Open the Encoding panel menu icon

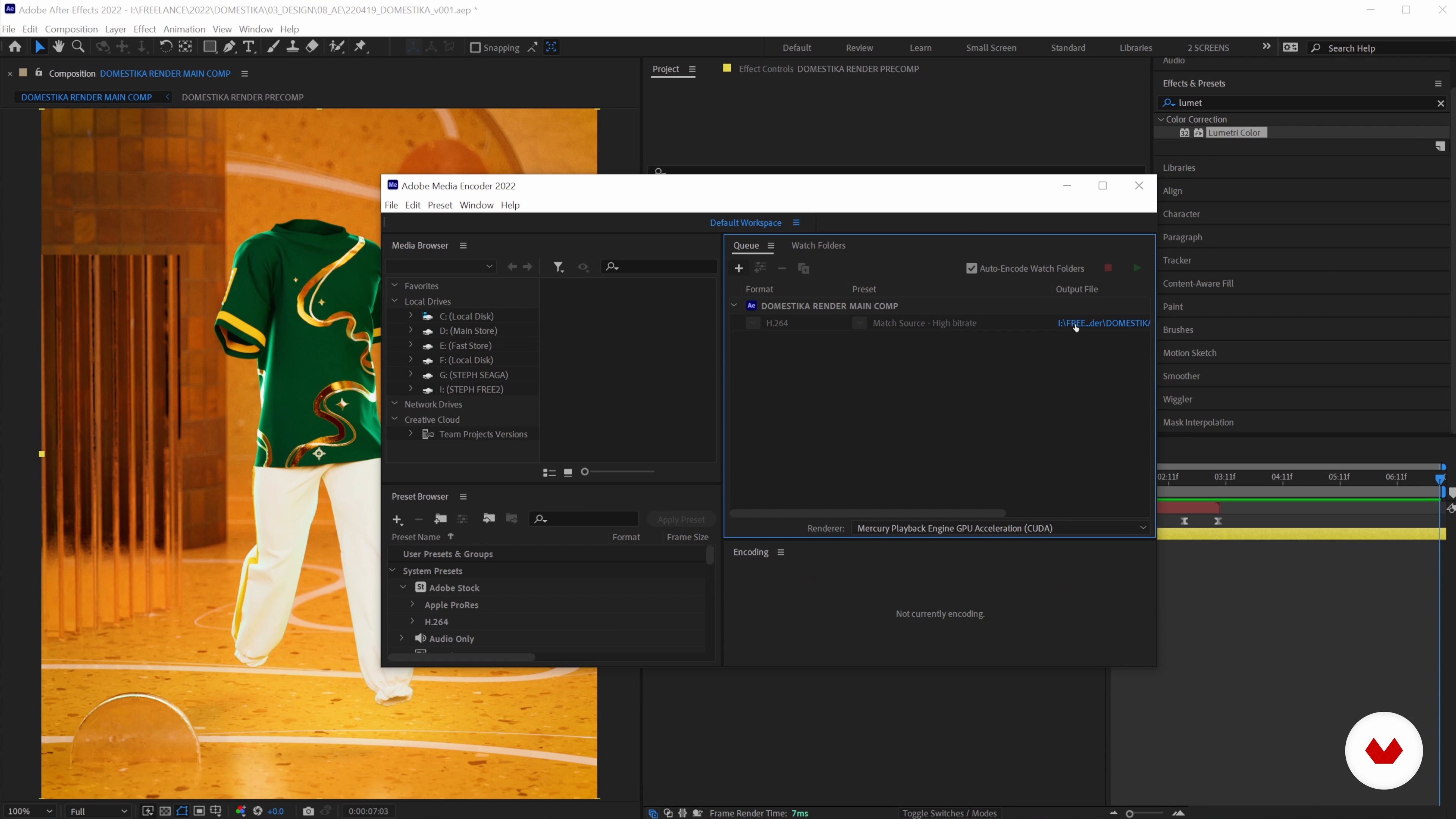point(781,552)
